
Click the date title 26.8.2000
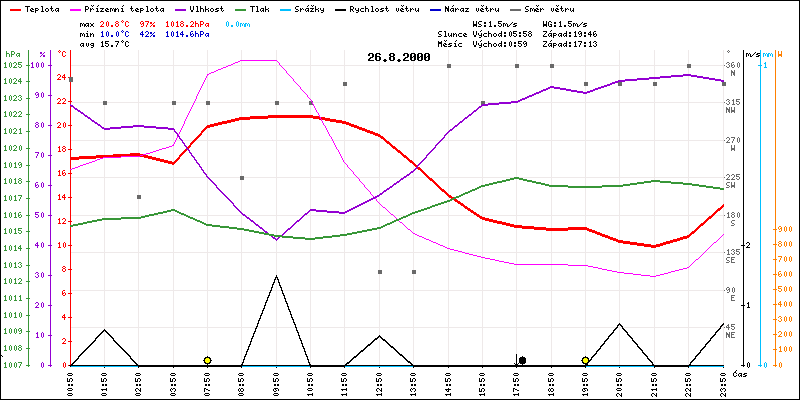(397, 57)
